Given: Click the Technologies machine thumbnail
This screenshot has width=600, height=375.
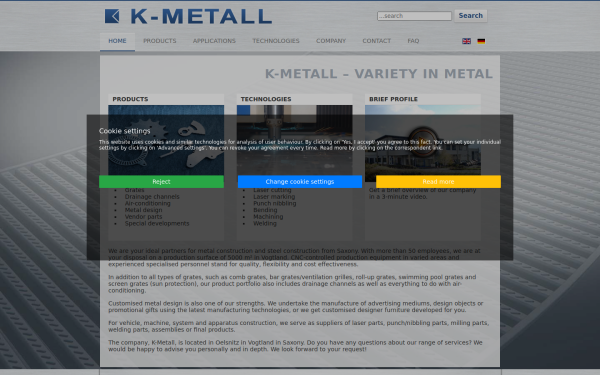Looking at the screenshot, I should [x=294, y=140].
